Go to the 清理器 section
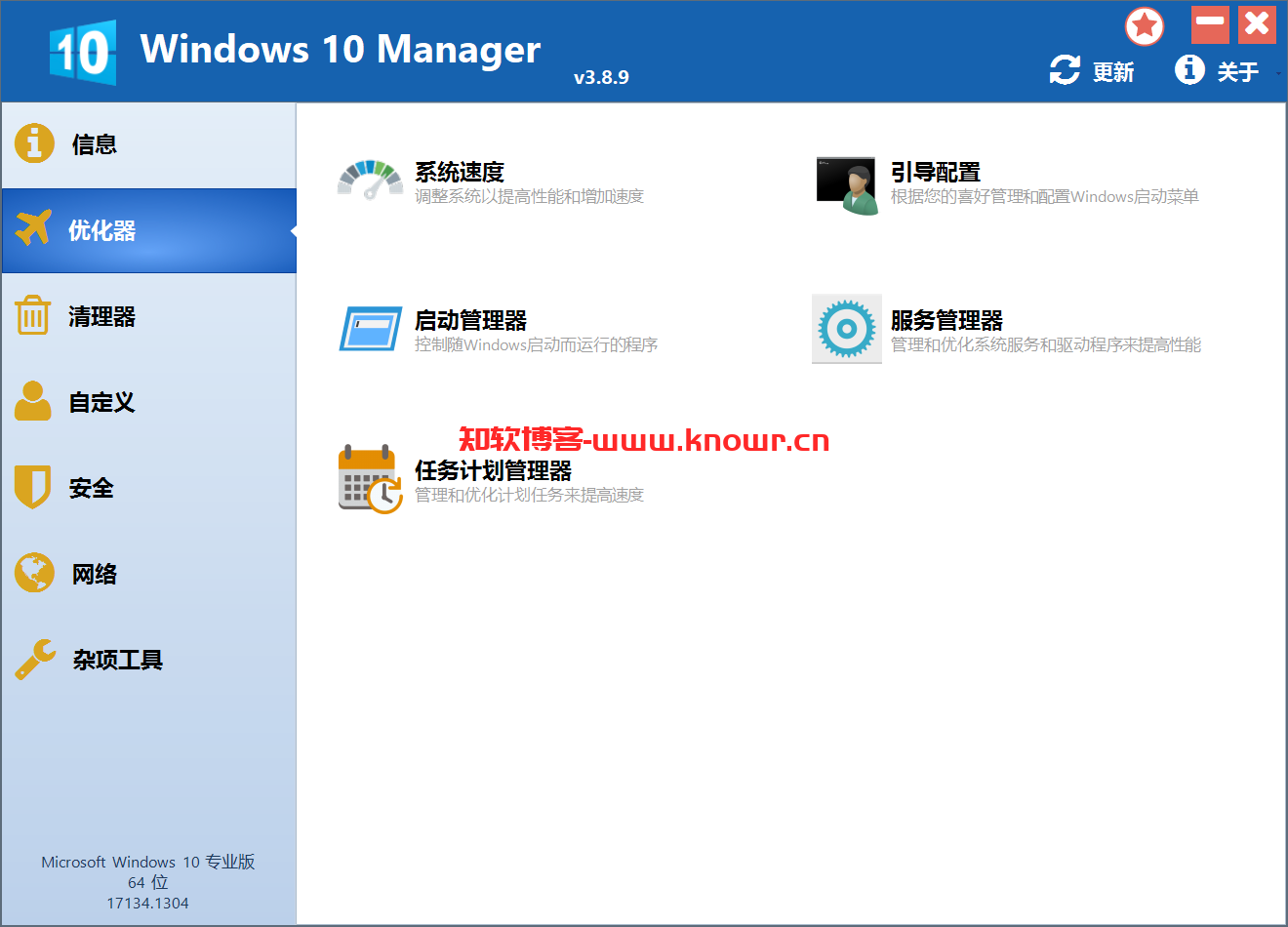This screenshot has height=927, width=1288. point(148,316)
